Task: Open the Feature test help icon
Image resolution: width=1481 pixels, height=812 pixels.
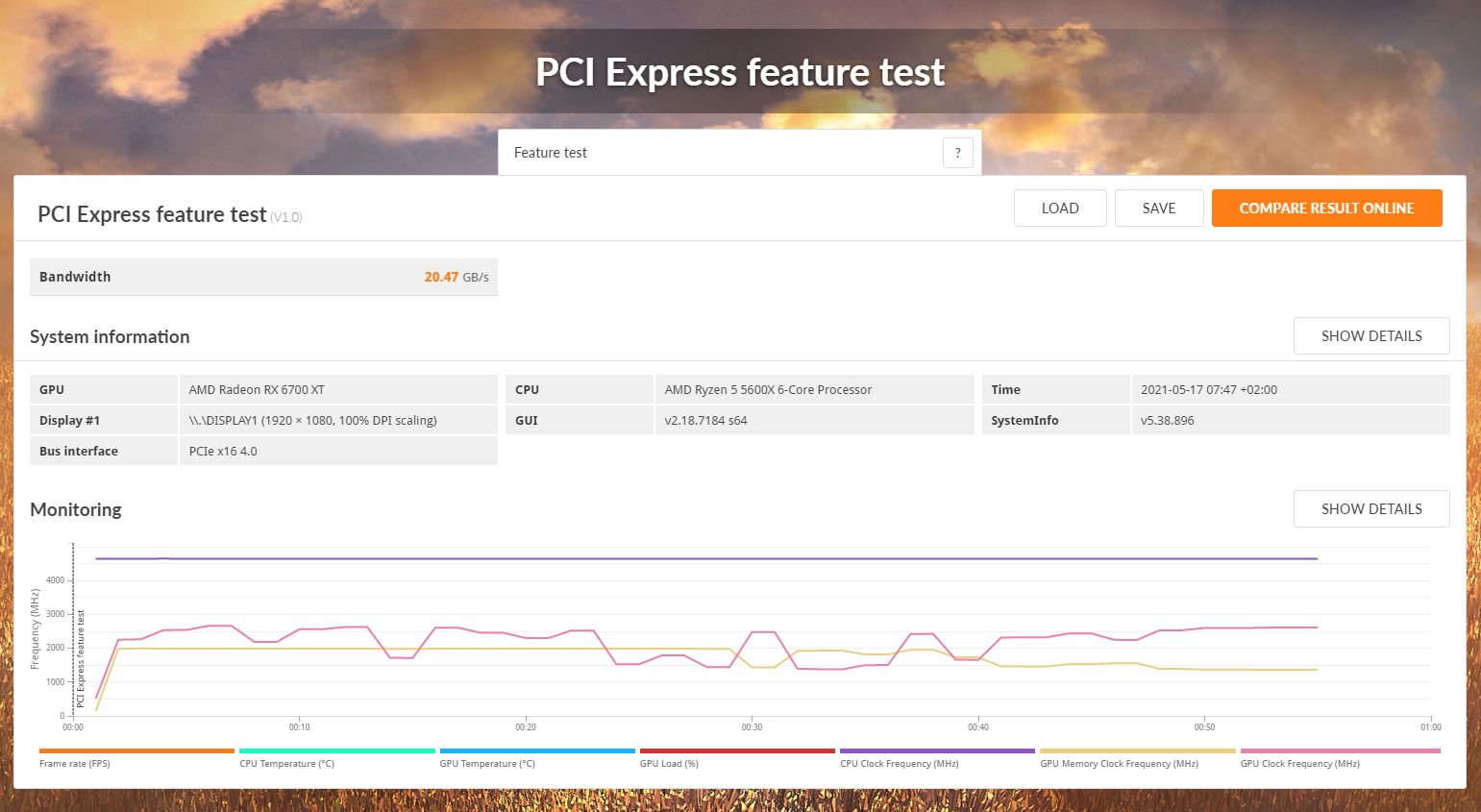Action: (957, 152)
